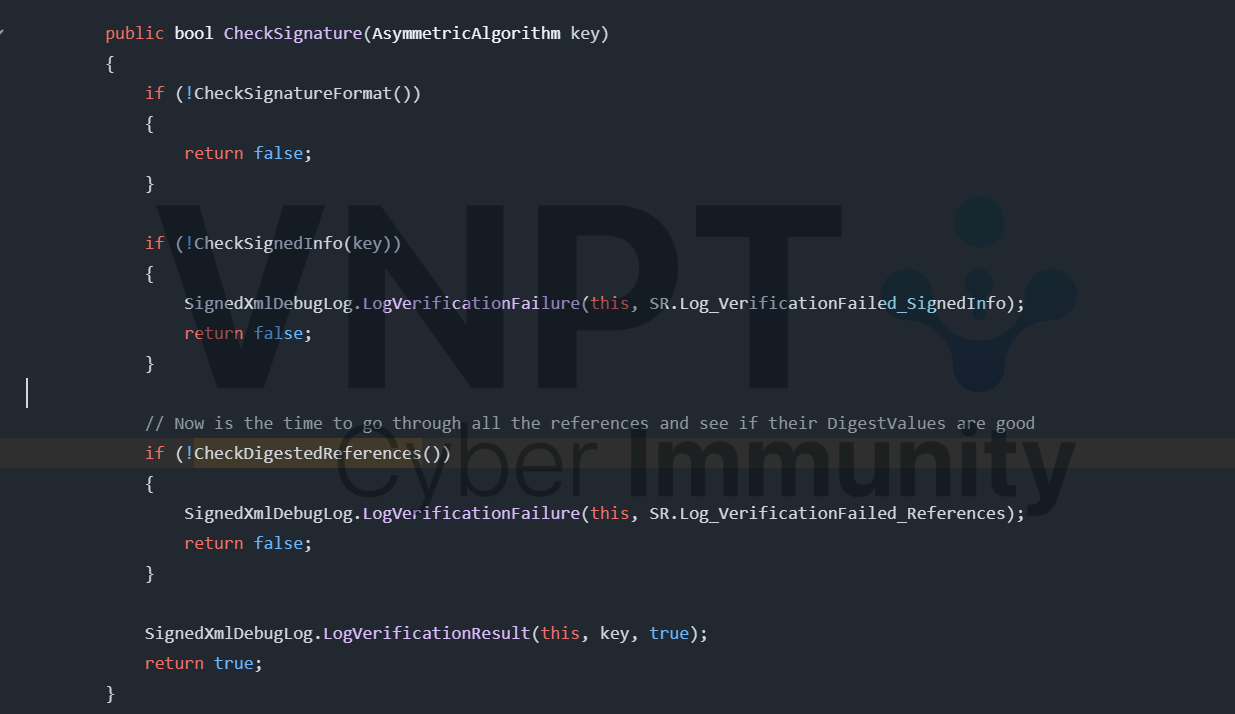Click the true argument in LogVerificationResult call
This screenshot has width=1235, height=714.
pyautogui.click(x=669, y=633)
